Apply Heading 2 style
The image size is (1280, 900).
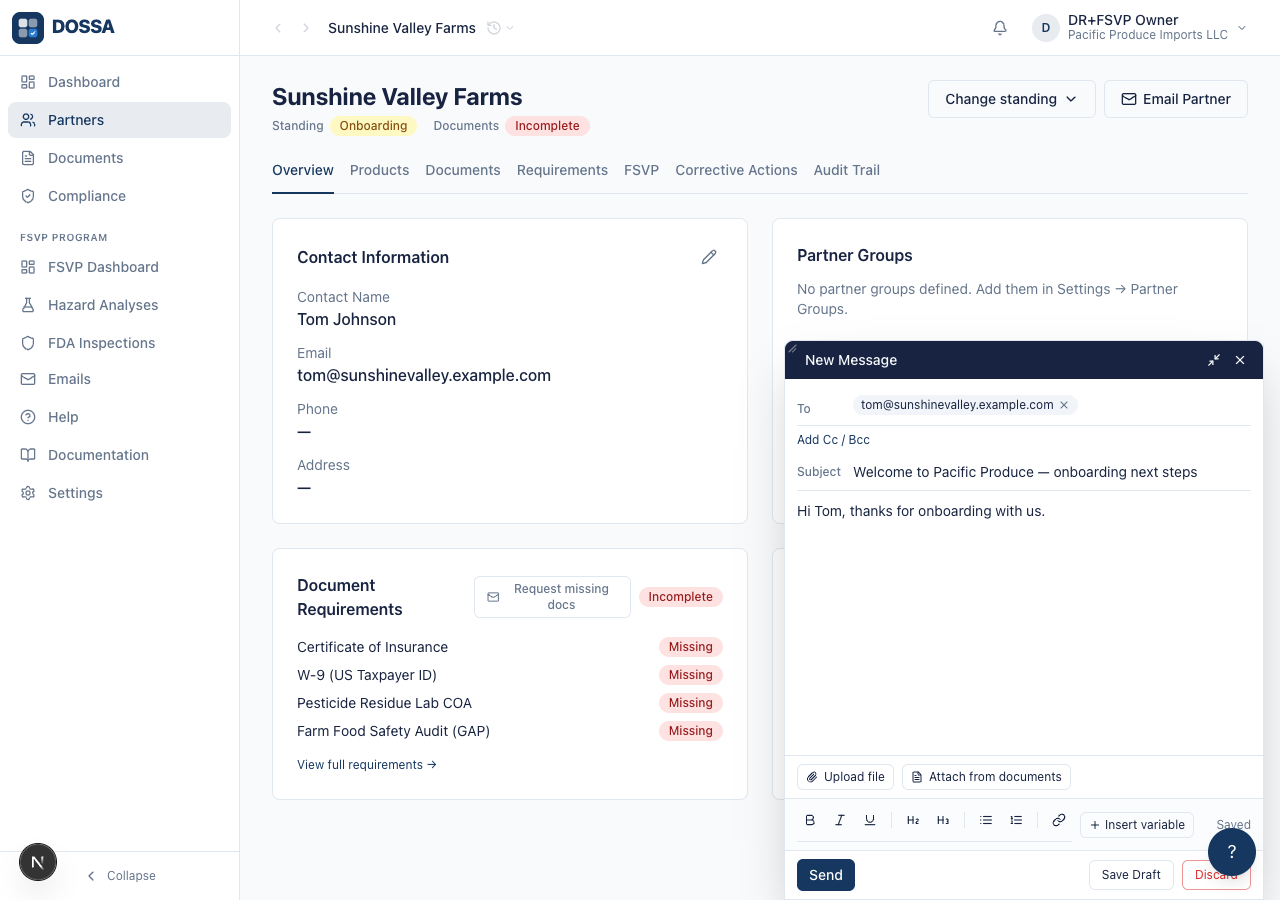coord(913,820)
